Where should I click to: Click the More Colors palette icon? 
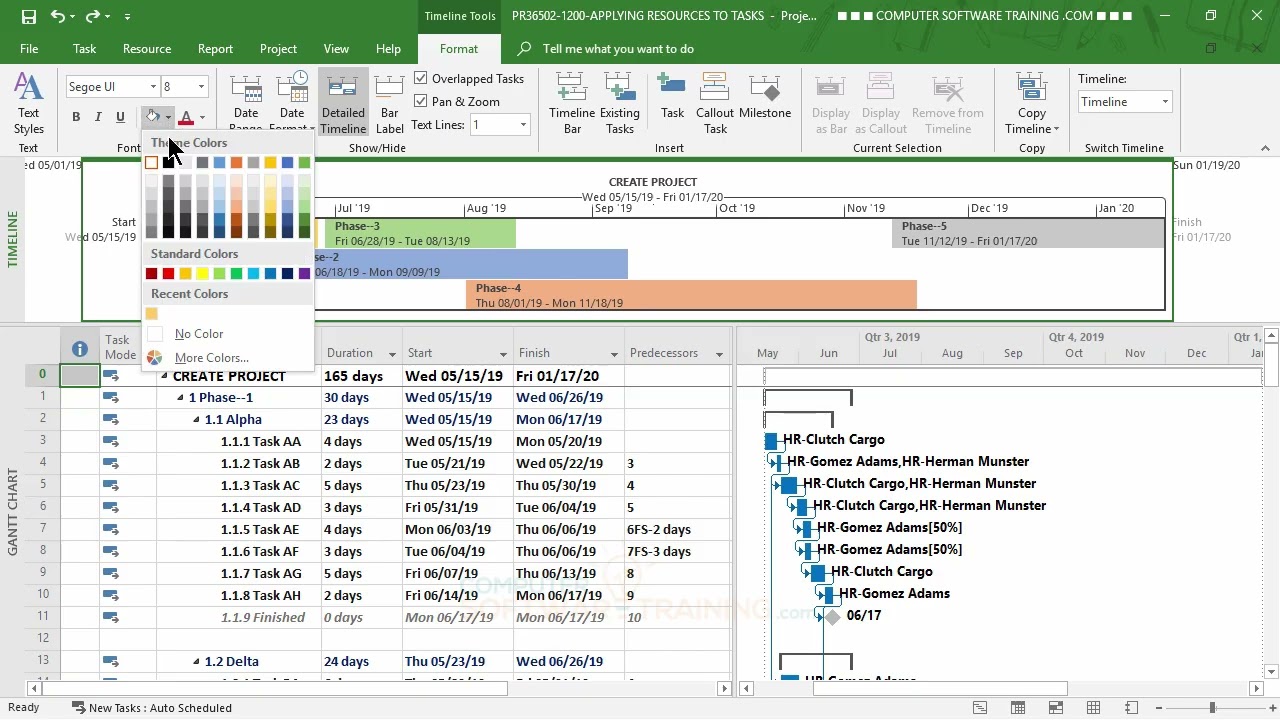click(155, 357)
